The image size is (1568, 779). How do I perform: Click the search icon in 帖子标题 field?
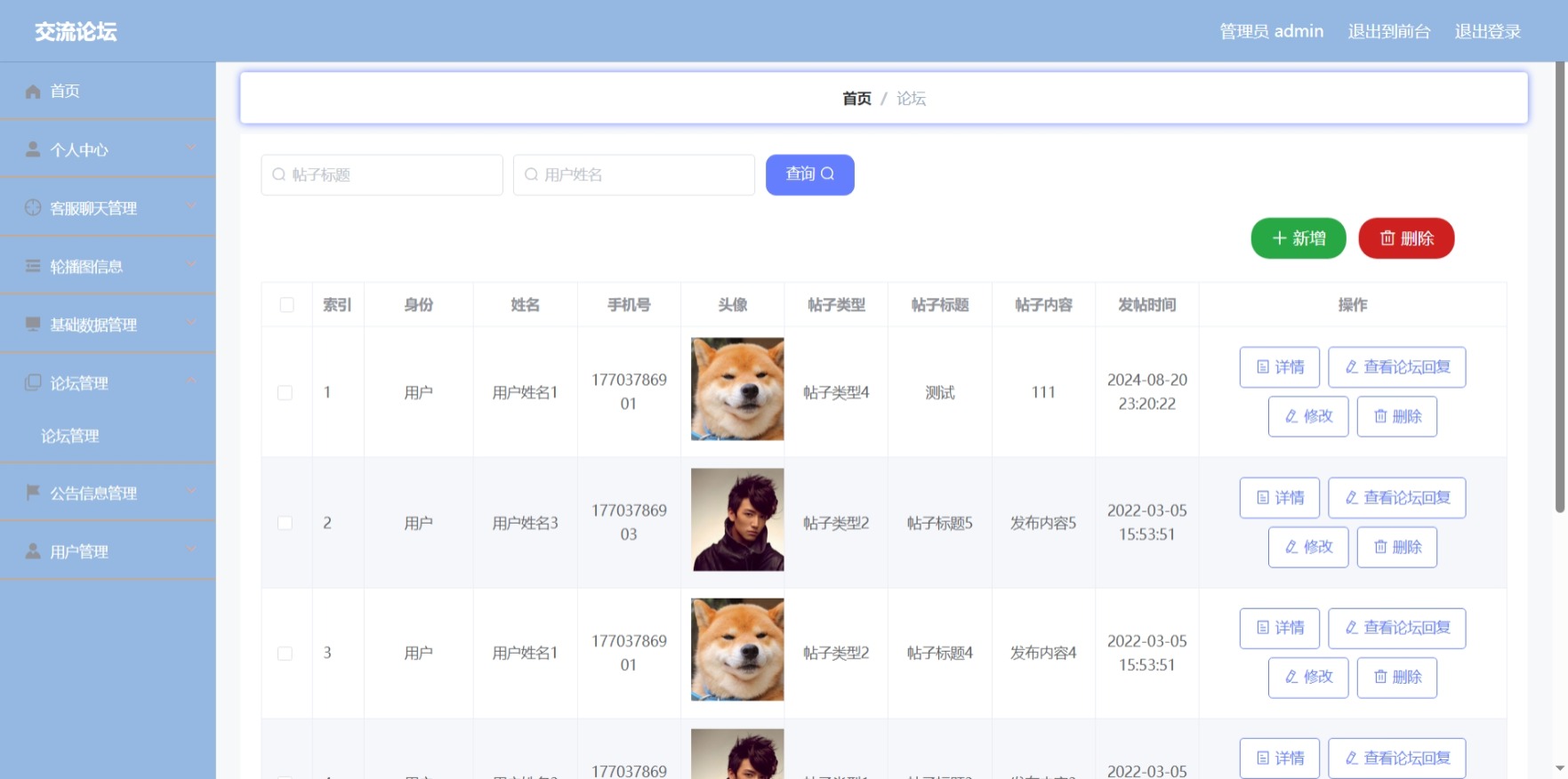(x=279, y=174)
